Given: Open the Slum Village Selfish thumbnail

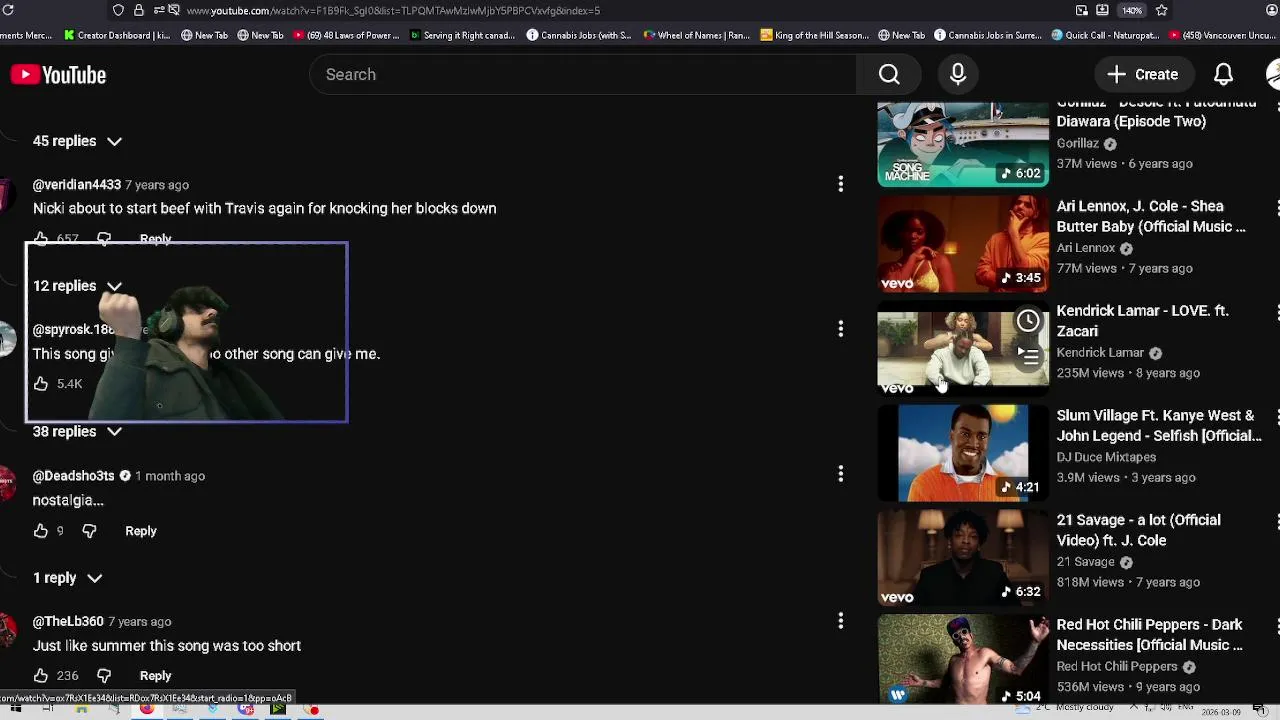Looking at the screenshot, I should tap(963, 453).
